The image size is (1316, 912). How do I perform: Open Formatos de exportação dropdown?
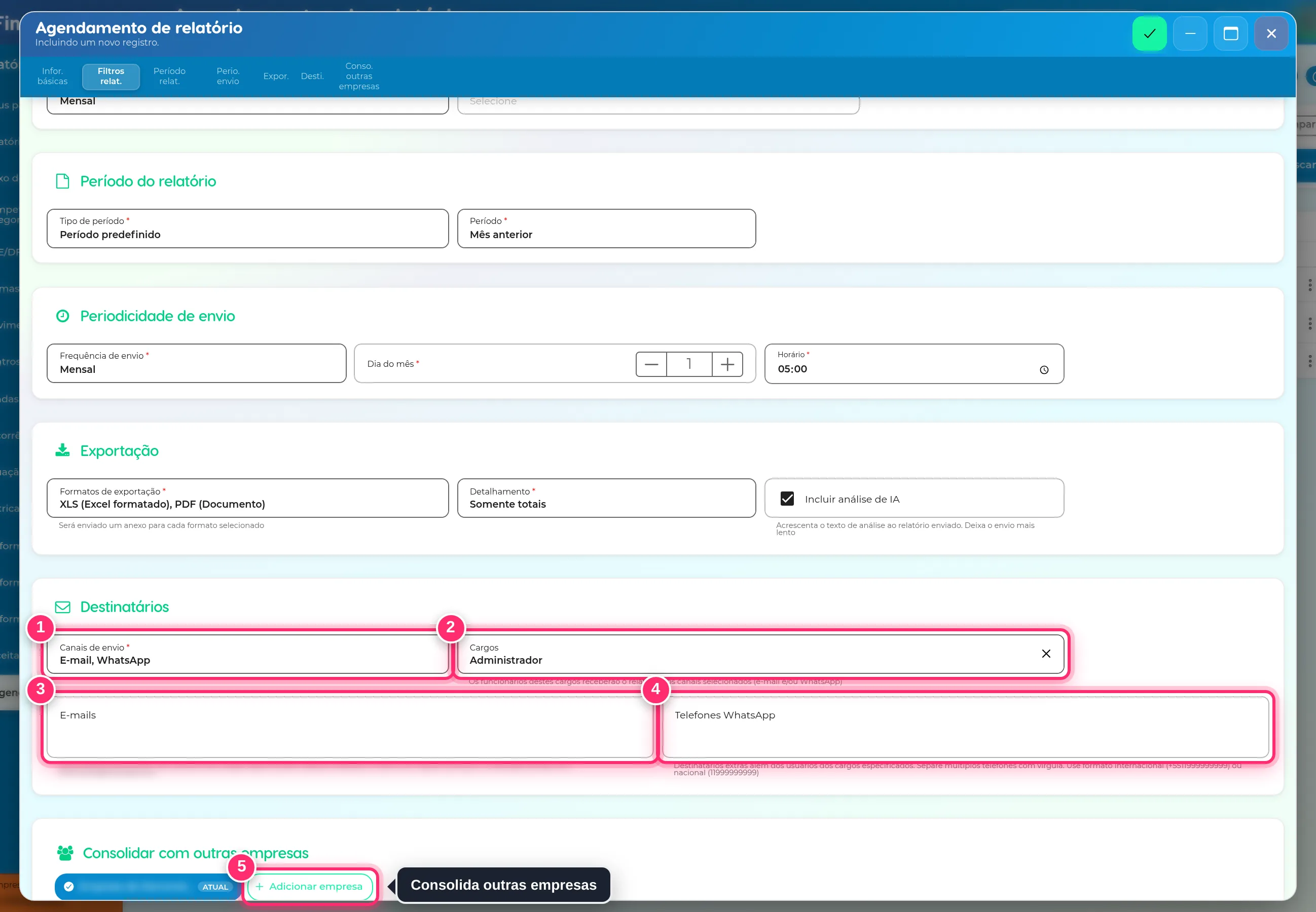point(247,498)
